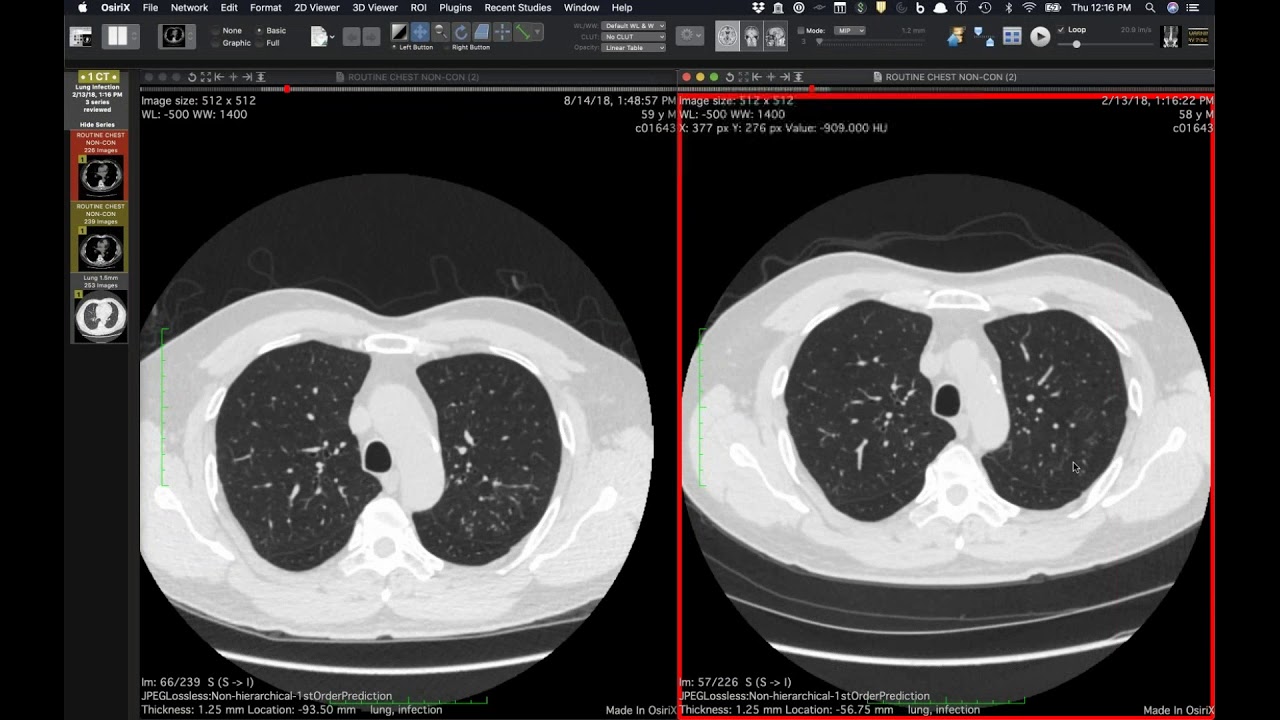Open the gear actions menu in toolbar
This screenshot has width=1280, height=720.
(x=689, y=36)
